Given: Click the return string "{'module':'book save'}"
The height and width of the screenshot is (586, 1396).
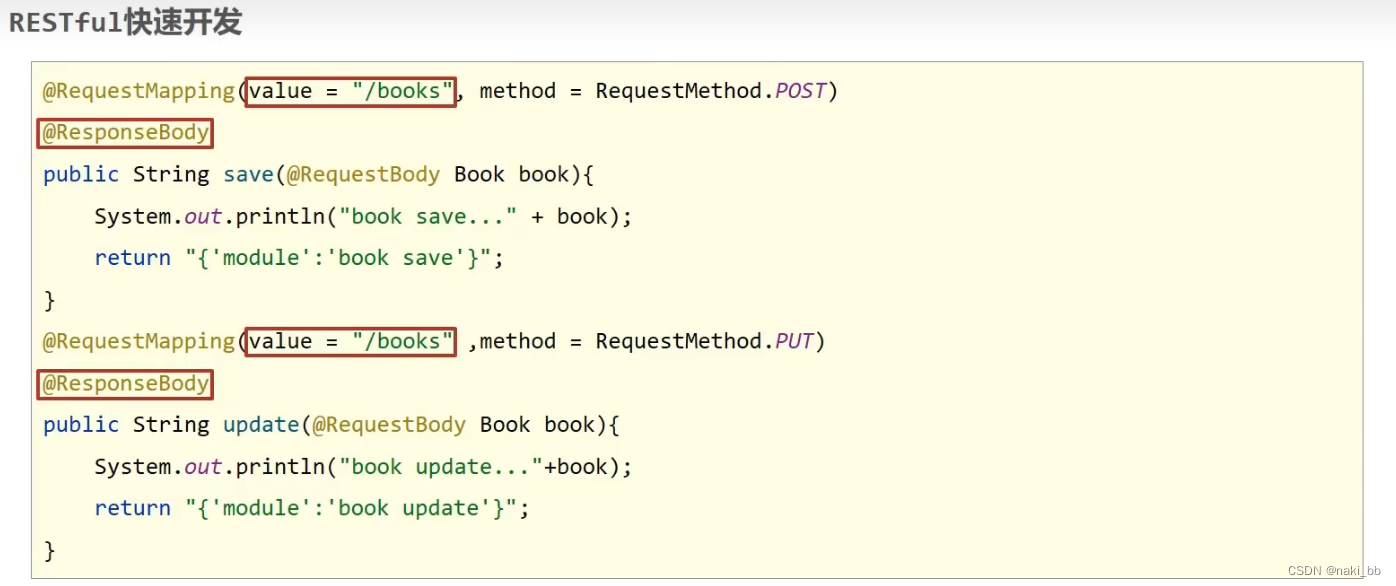Looking at the screenshot, I should [338, 258].
